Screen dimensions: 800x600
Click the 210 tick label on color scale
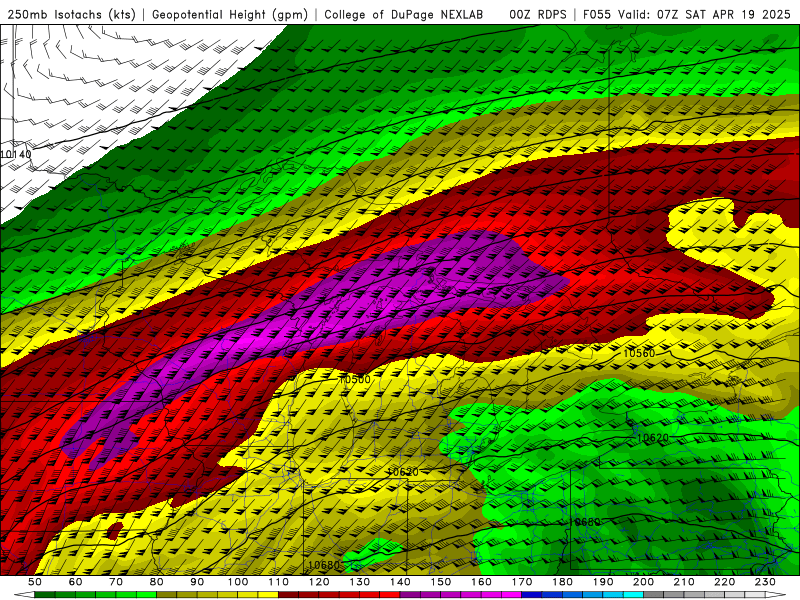[x=684, y=582]
